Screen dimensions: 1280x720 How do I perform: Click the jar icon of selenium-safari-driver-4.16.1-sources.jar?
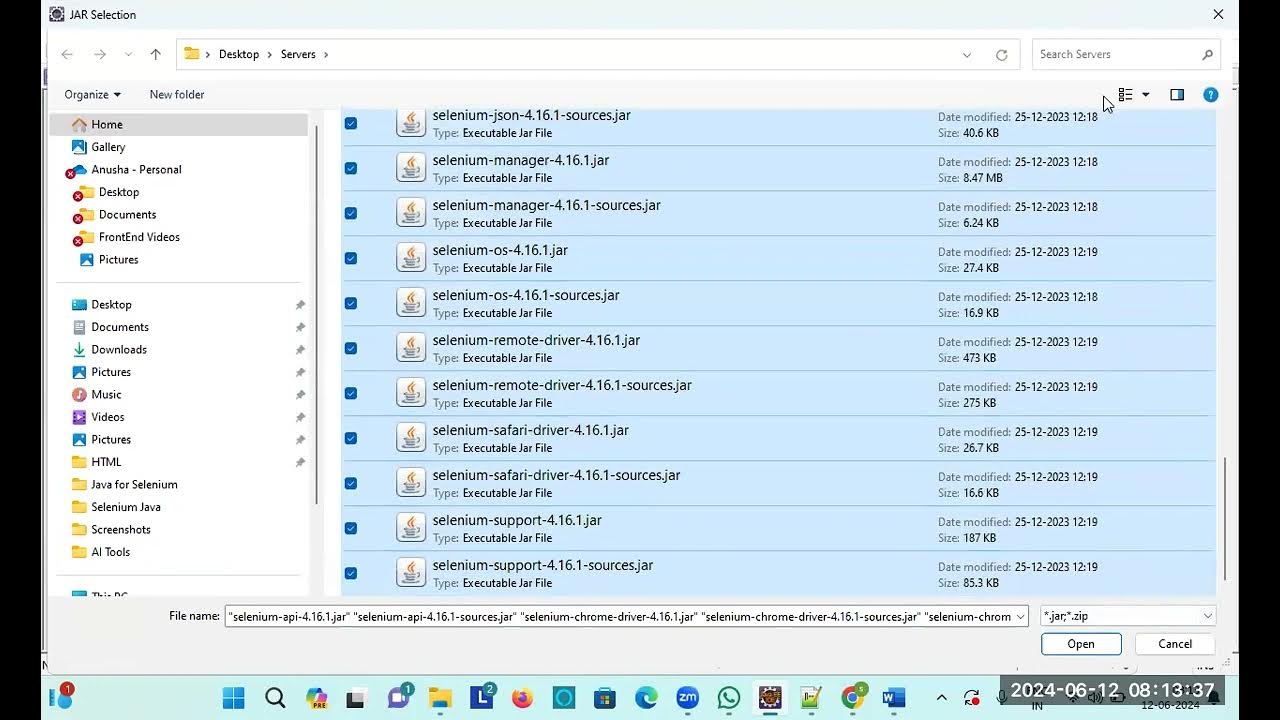pos(411,482)
